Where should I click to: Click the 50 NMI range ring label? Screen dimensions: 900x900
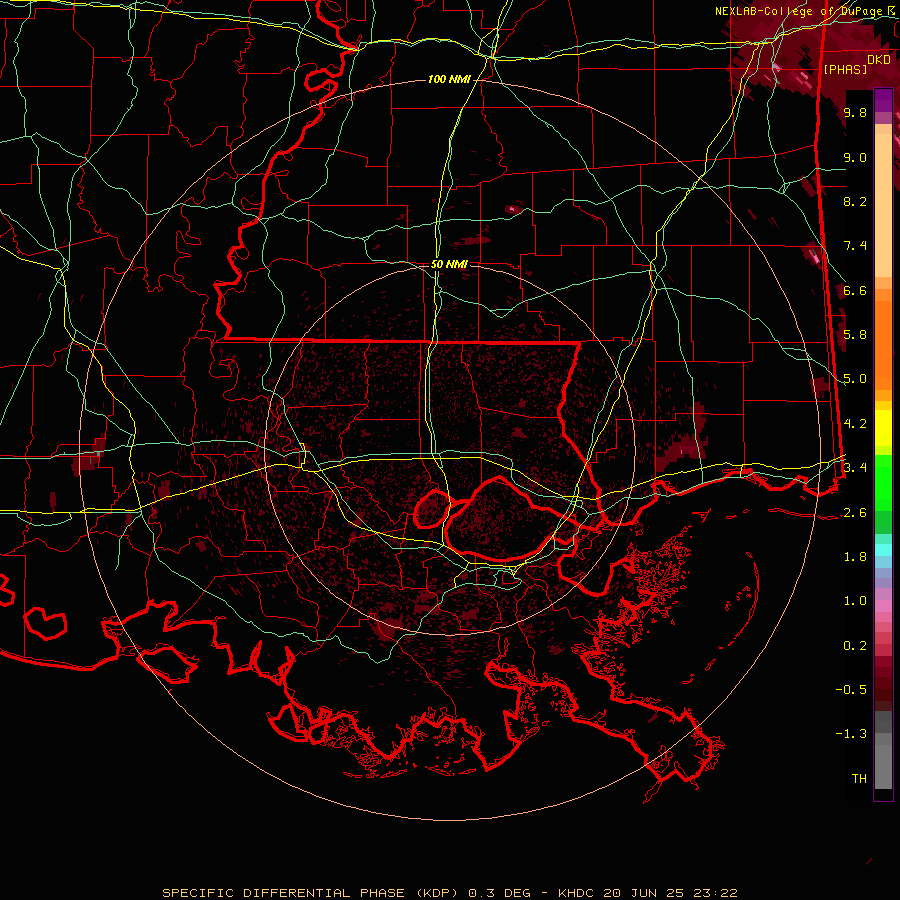coord(449,264)
